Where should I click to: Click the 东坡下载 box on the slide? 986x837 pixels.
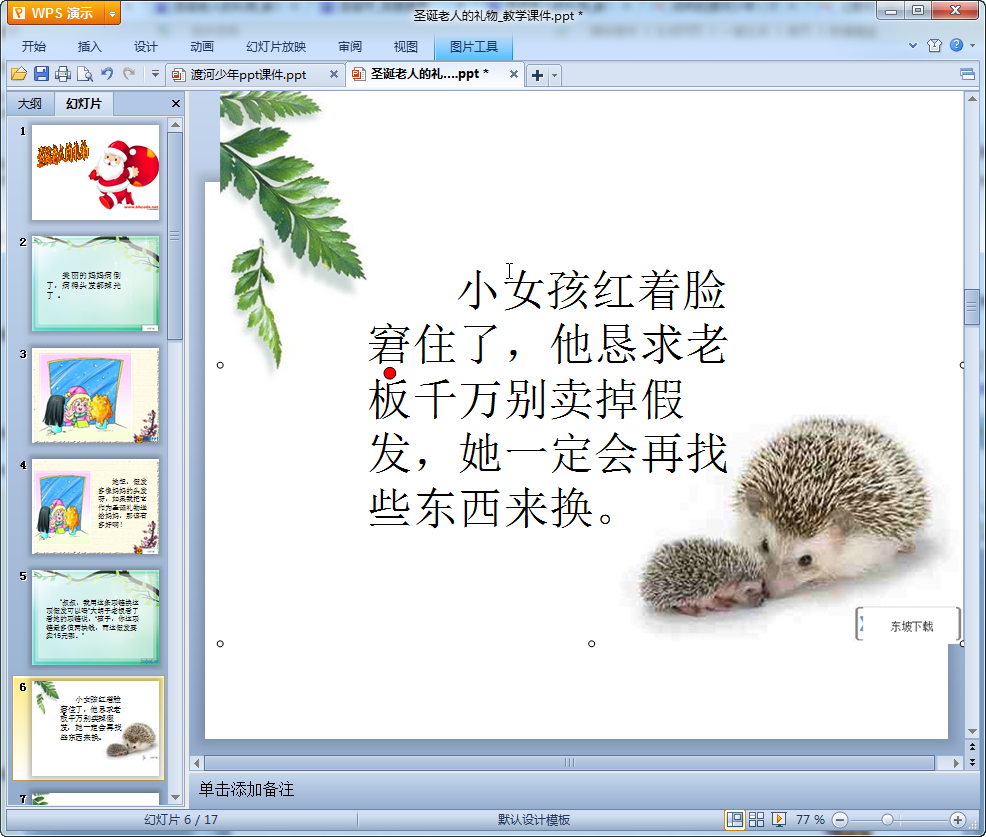pos(909,626)
